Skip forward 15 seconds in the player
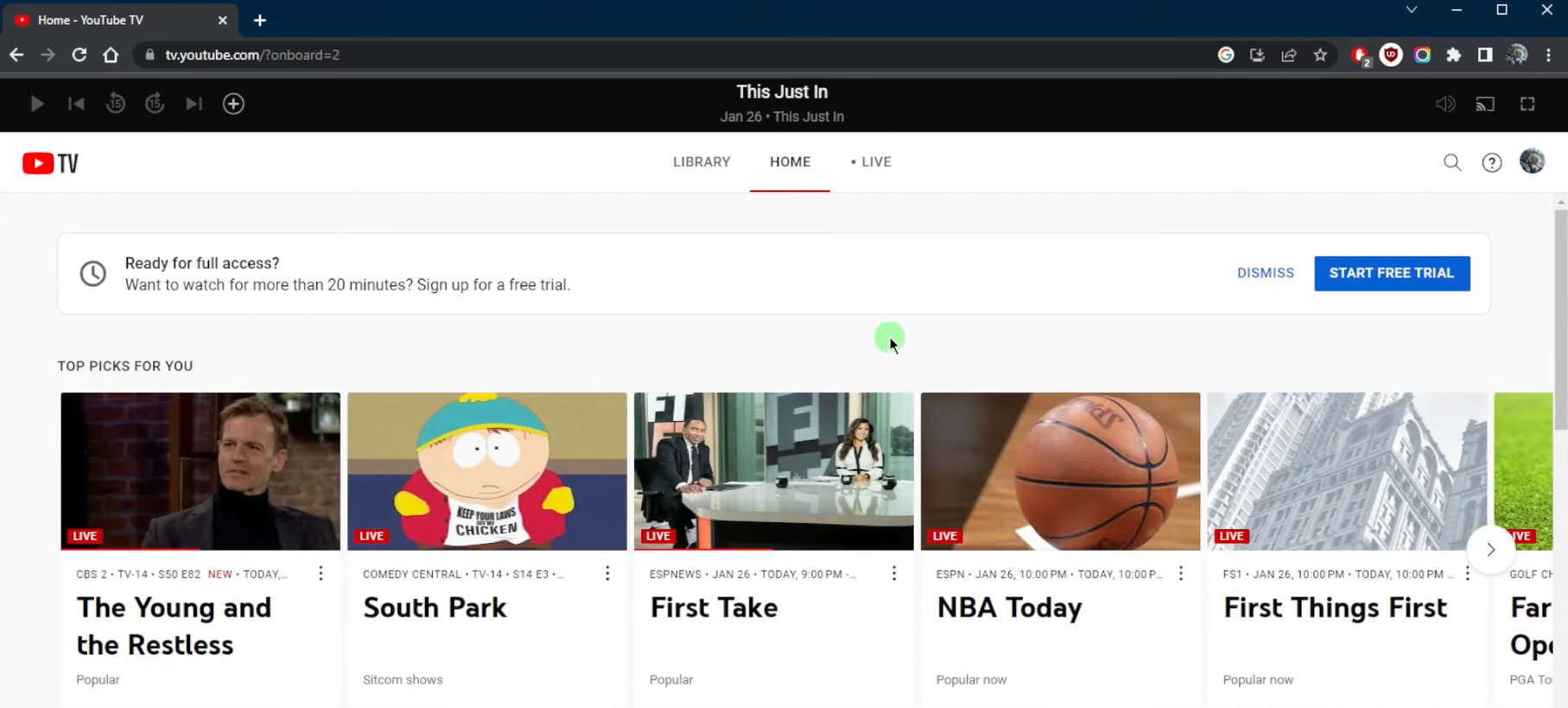 (x=155, y=104)
